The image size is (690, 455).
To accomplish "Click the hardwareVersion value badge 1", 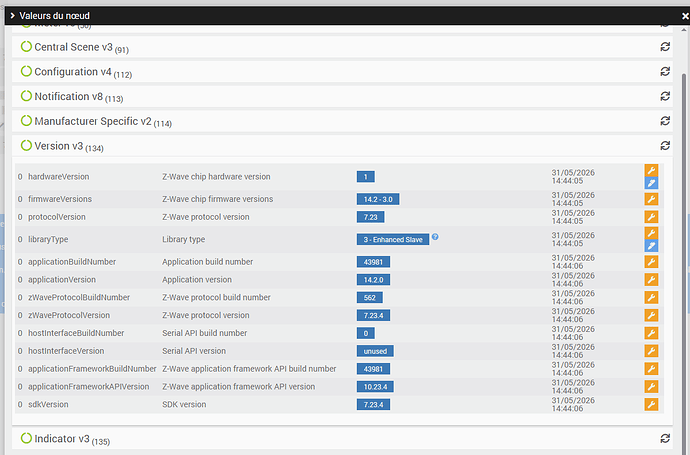I will [366, 177].
